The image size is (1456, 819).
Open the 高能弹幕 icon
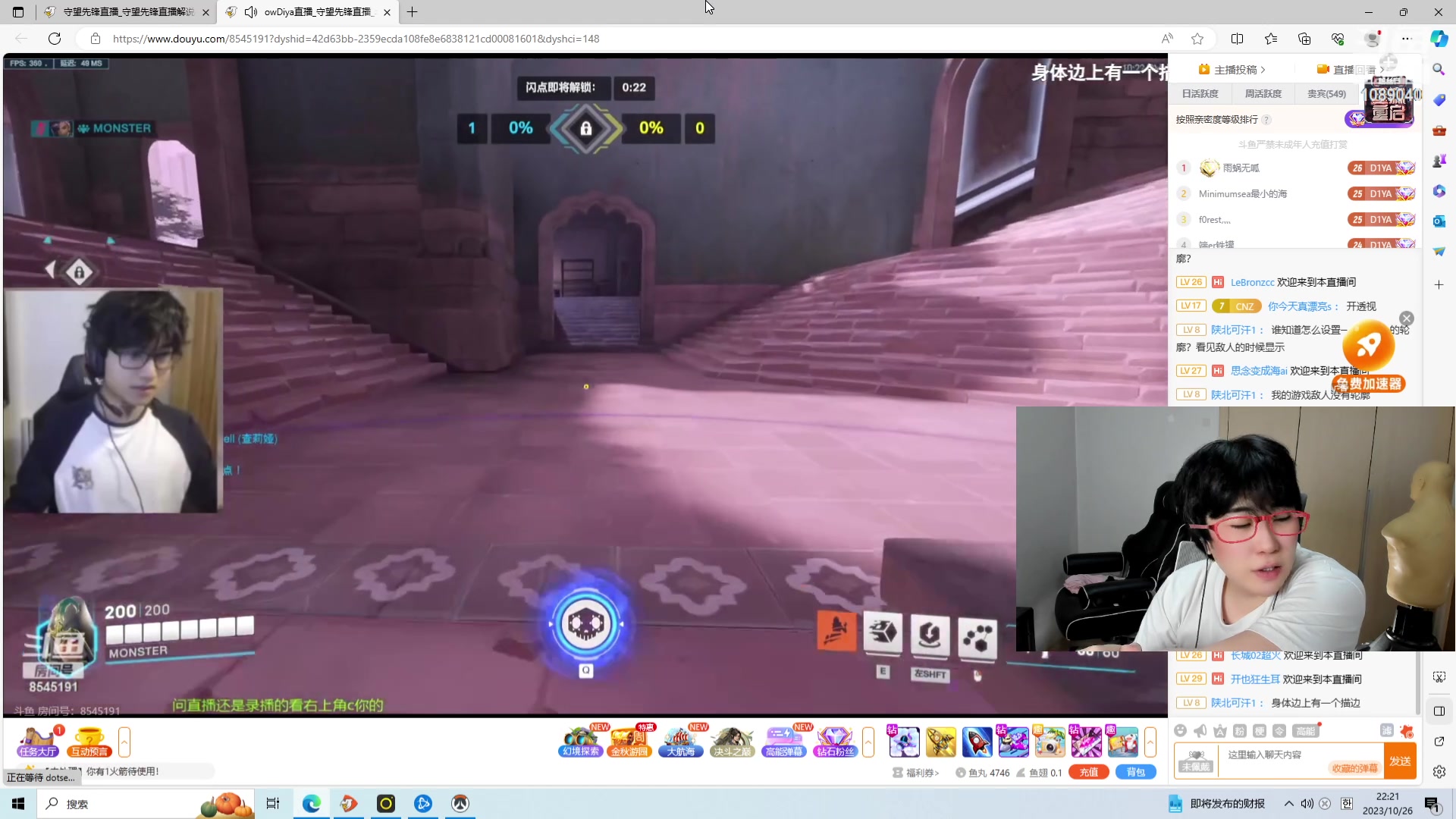784,742
